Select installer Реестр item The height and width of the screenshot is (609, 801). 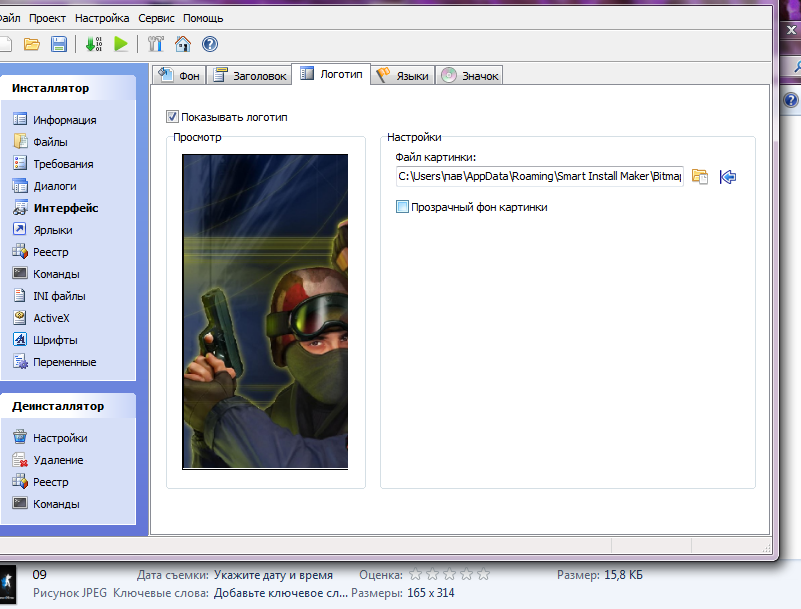pyautogui.click(x=41, y=251)
